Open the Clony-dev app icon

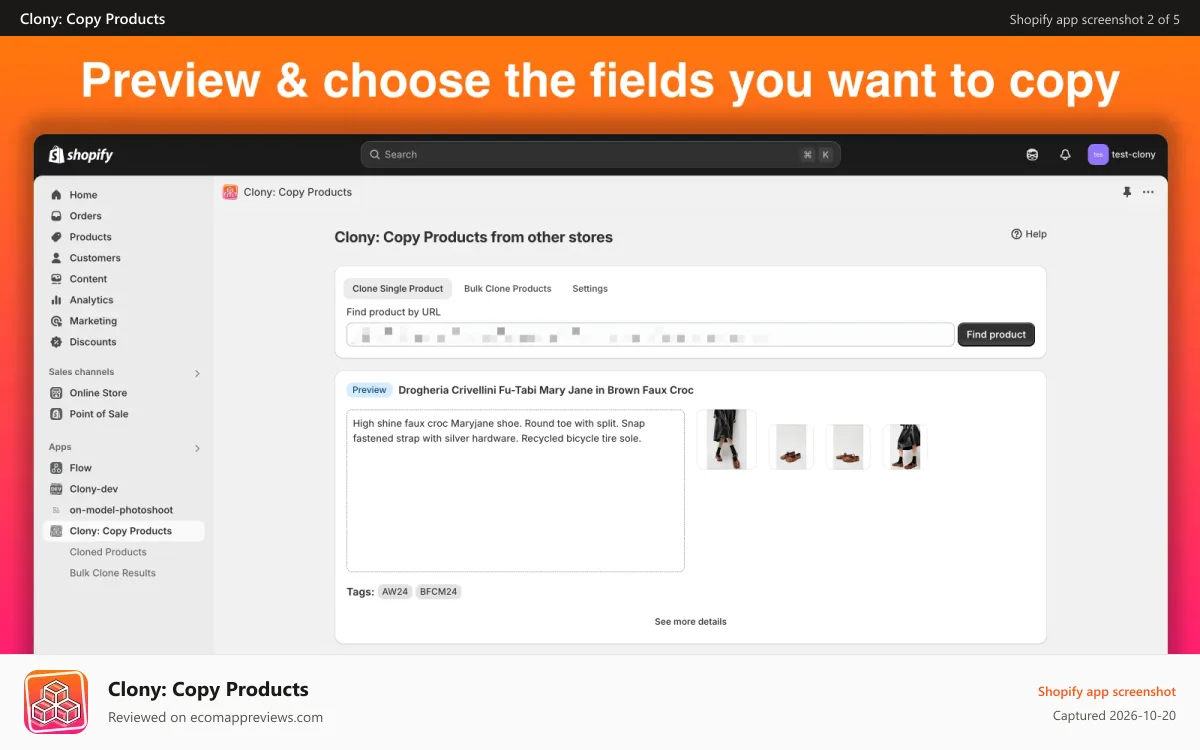click(x=57, y=489)
